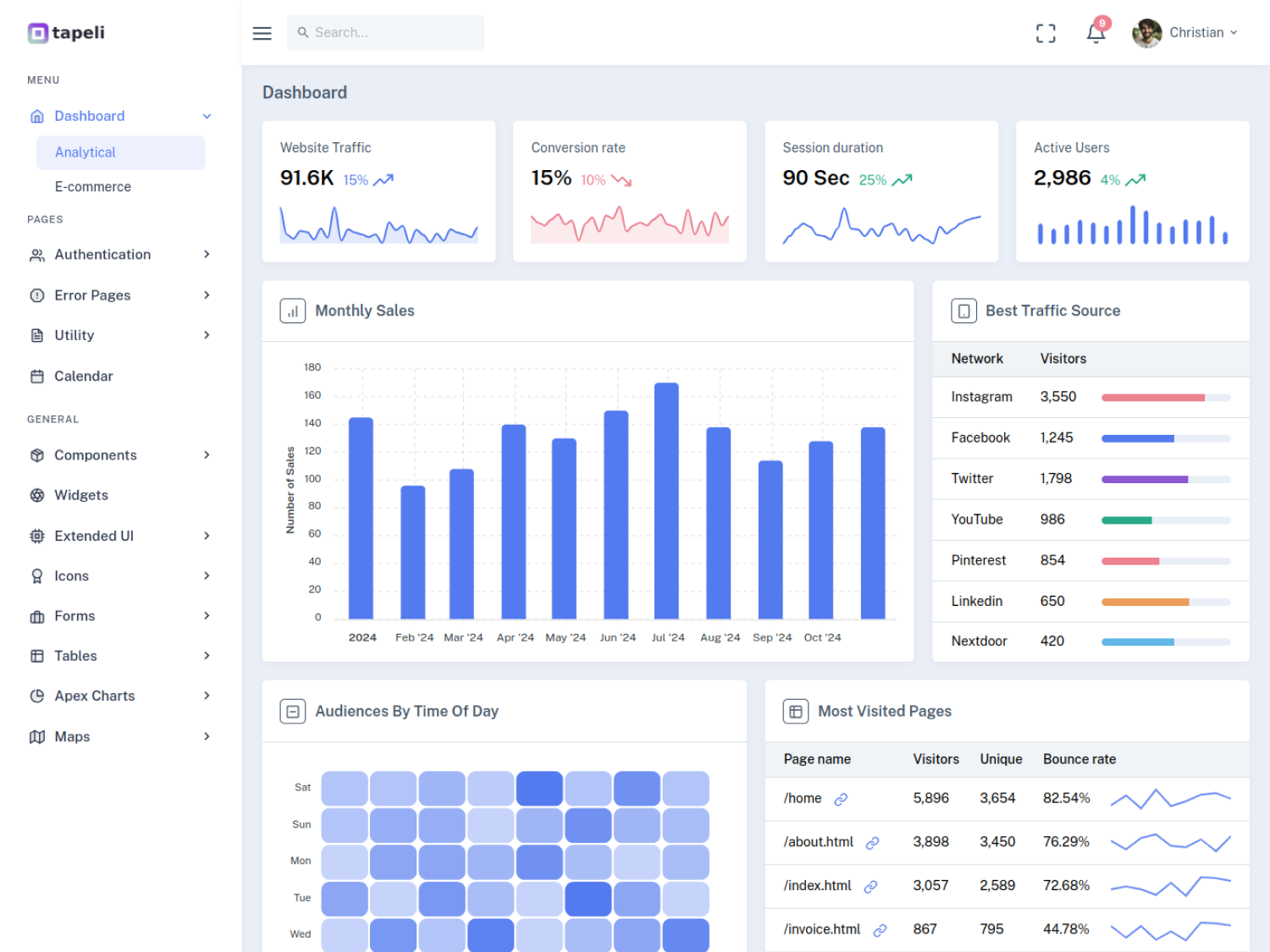This screenshot has height=952, width=1270.
Task: Focus the Search input field
Action: (x=385, y=32)
